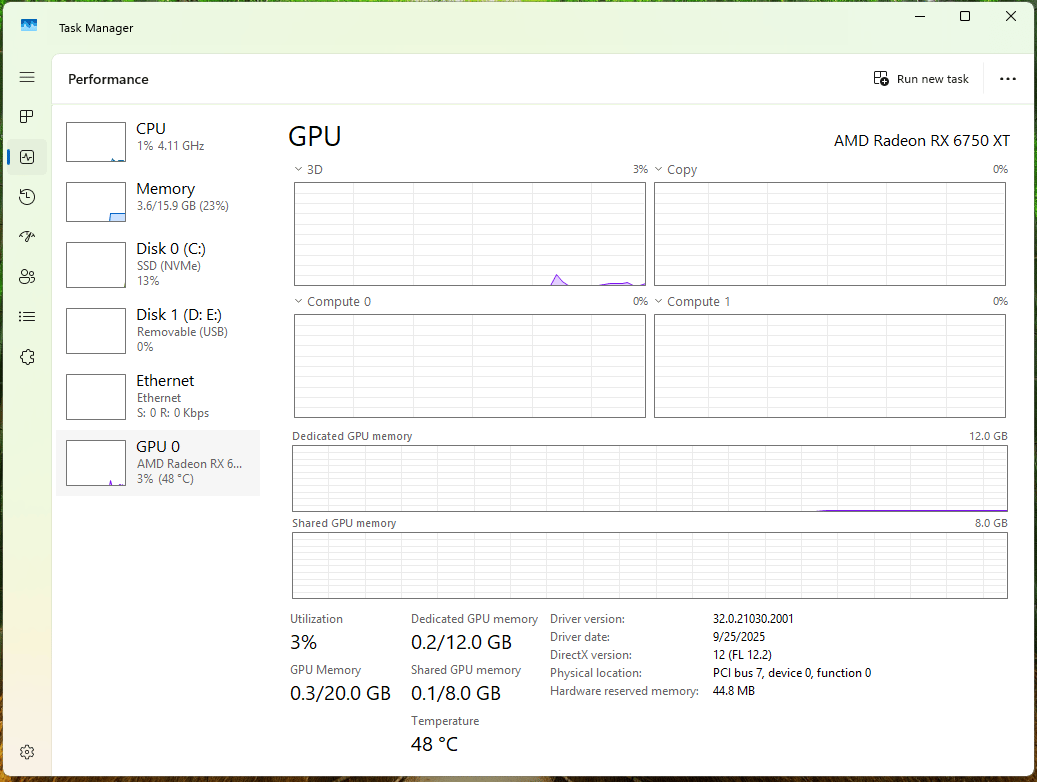Click the 12.0 GB dedicated memory scale label
This screenshot has width=1037, height=782.
(x=988, y=436)
